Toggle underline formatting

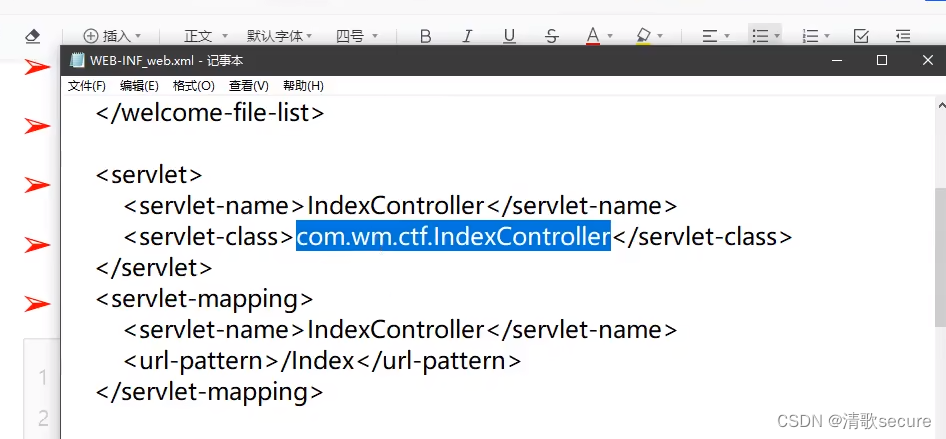click(509, 36)
